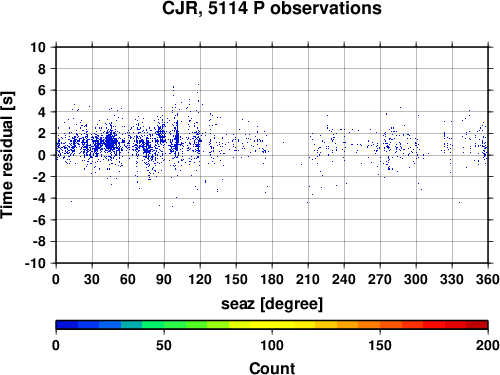Click the Time residual [s] axis label
The width and height of the screenshot is (500, 375).
[x=7, y=155]
